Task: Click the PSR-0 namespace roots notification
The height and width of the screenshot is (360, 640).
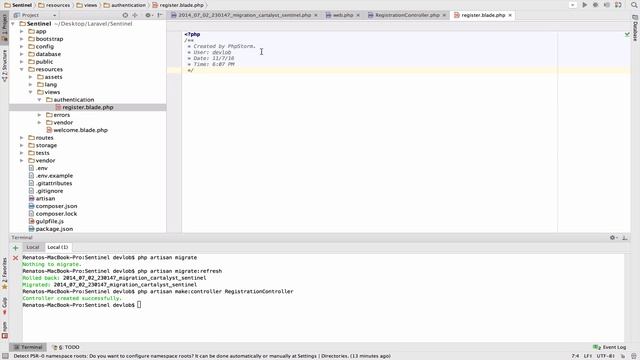Action: coord(202,356)
